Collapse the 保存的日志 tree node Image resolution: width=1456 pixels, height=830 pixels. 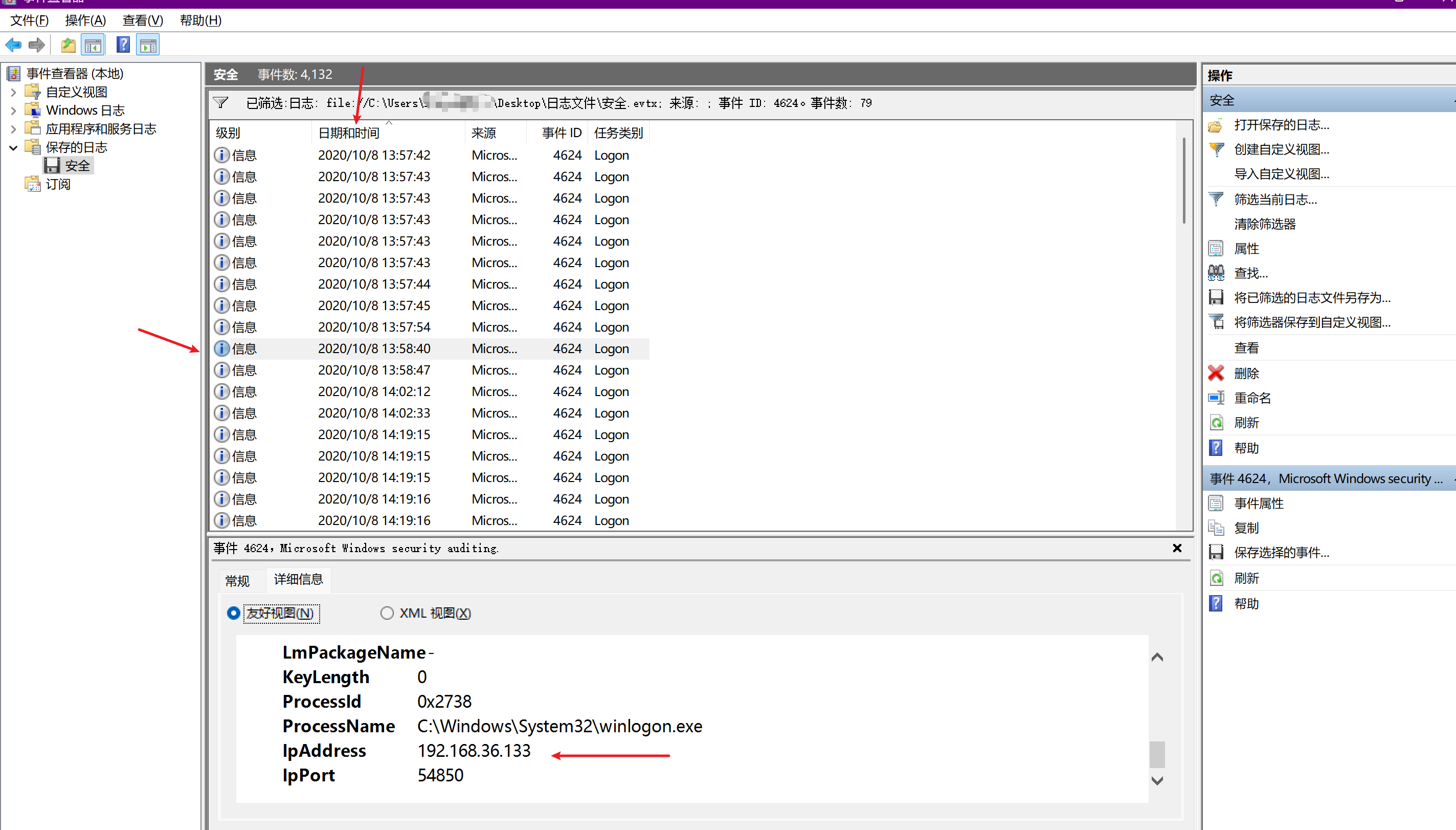tap(14, 148)
